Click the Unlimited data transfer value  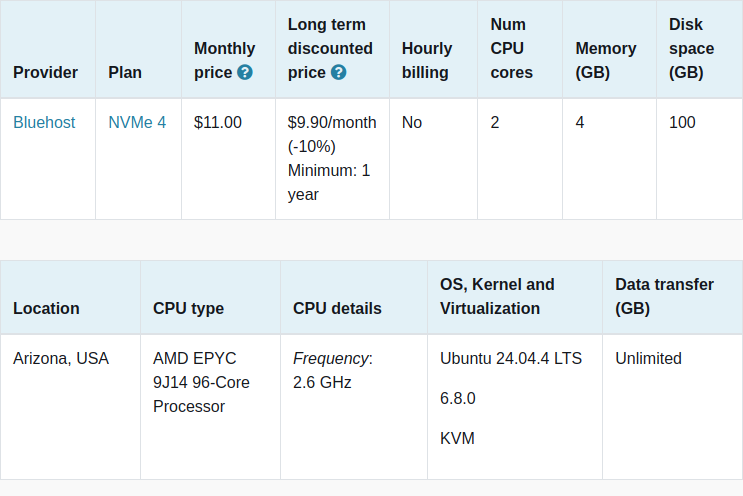[648, 358]
